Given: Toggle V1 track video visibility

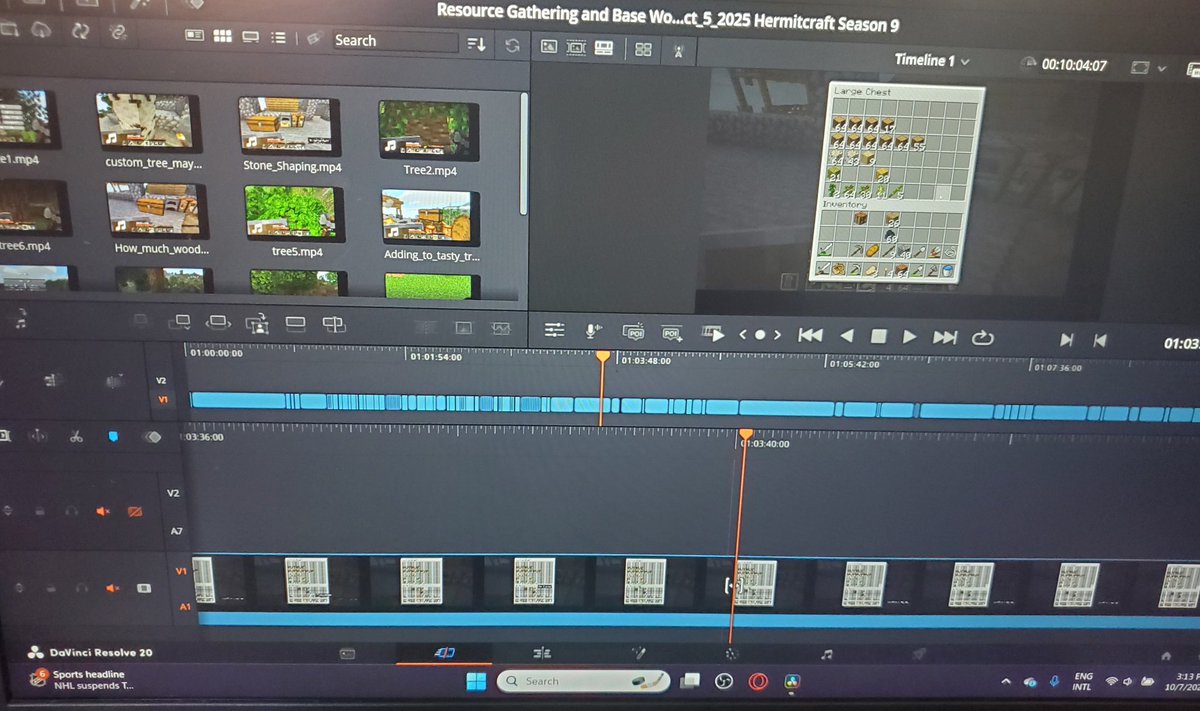Looking at the screenshot, I should click(x=143, y=588).
